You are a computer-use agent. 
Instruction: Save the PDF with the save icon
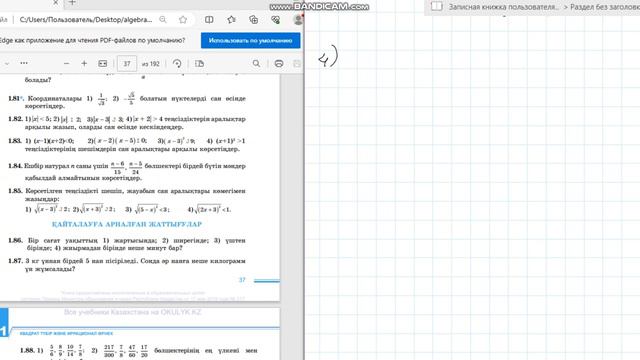click(x=297, y=64)
